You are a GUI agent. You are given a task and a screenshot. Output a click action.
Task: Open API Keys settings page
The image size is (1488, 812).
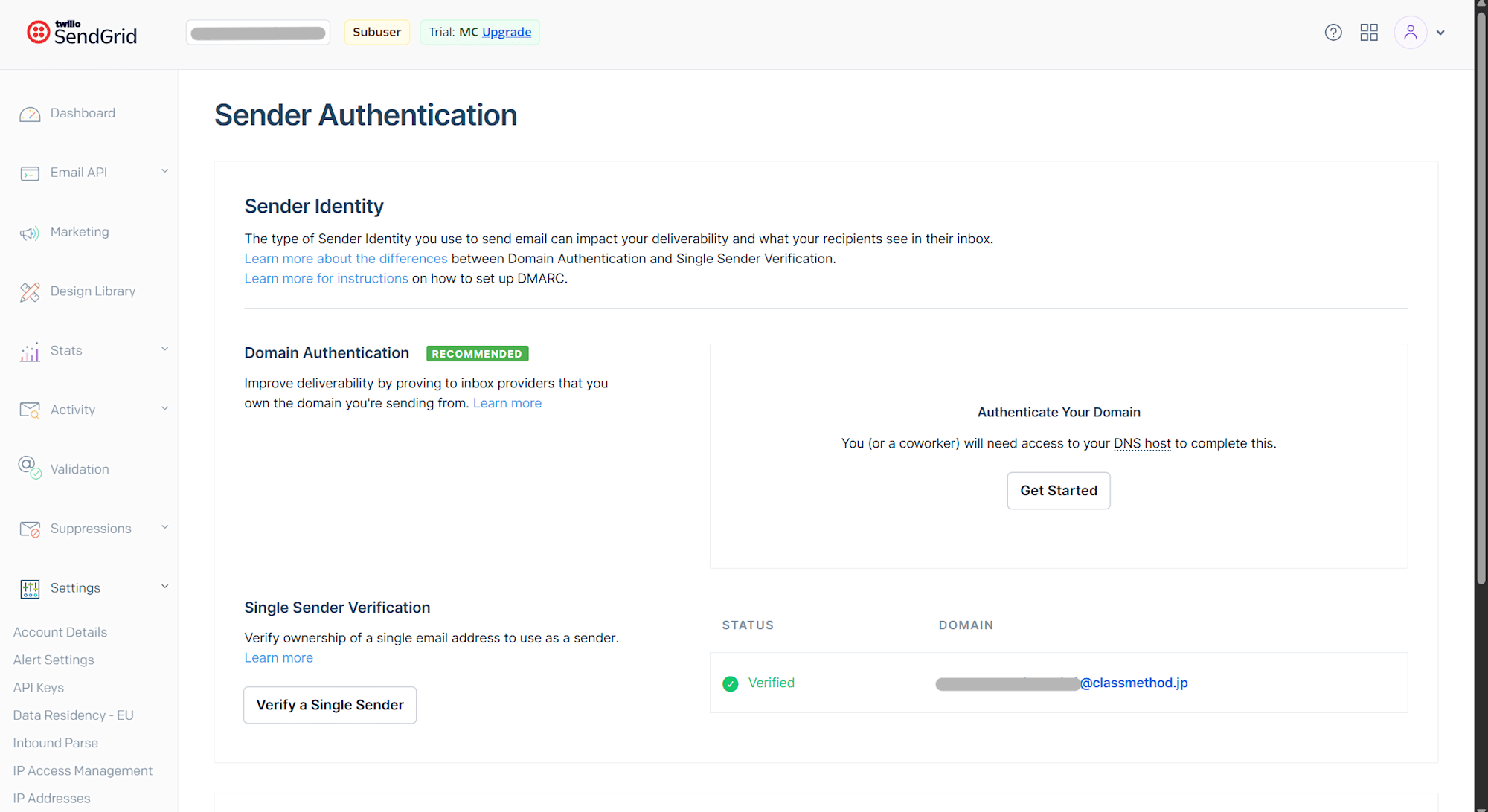[39, 688]
